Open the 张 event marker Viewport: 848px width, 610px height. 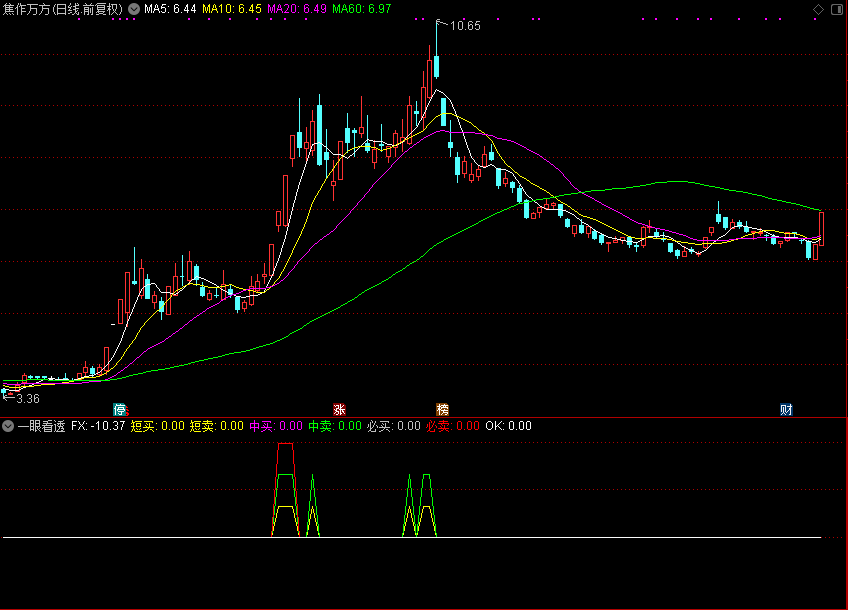pos(339,410)
